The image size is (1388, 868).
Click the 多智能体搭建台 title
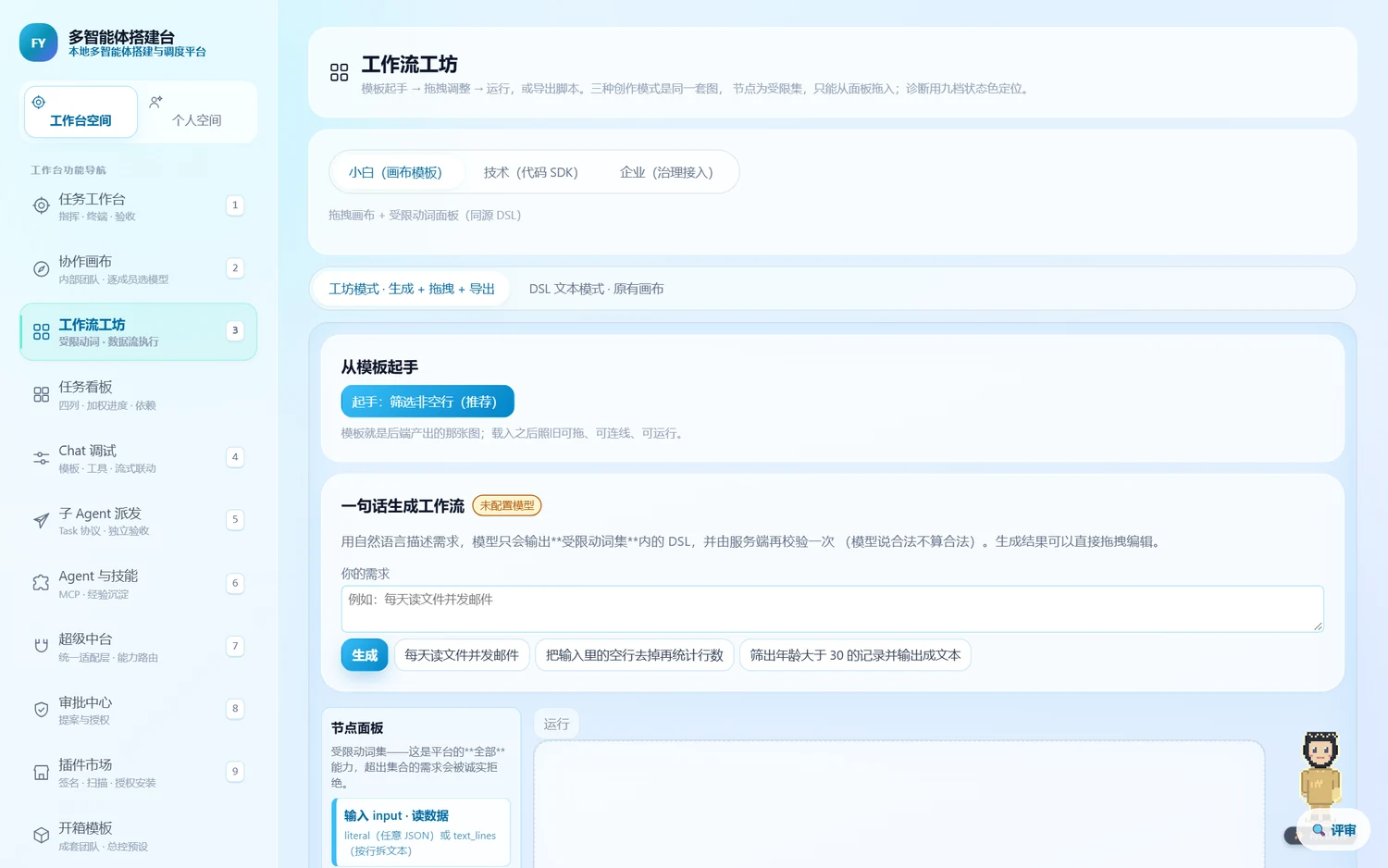(x=121, y=37)
